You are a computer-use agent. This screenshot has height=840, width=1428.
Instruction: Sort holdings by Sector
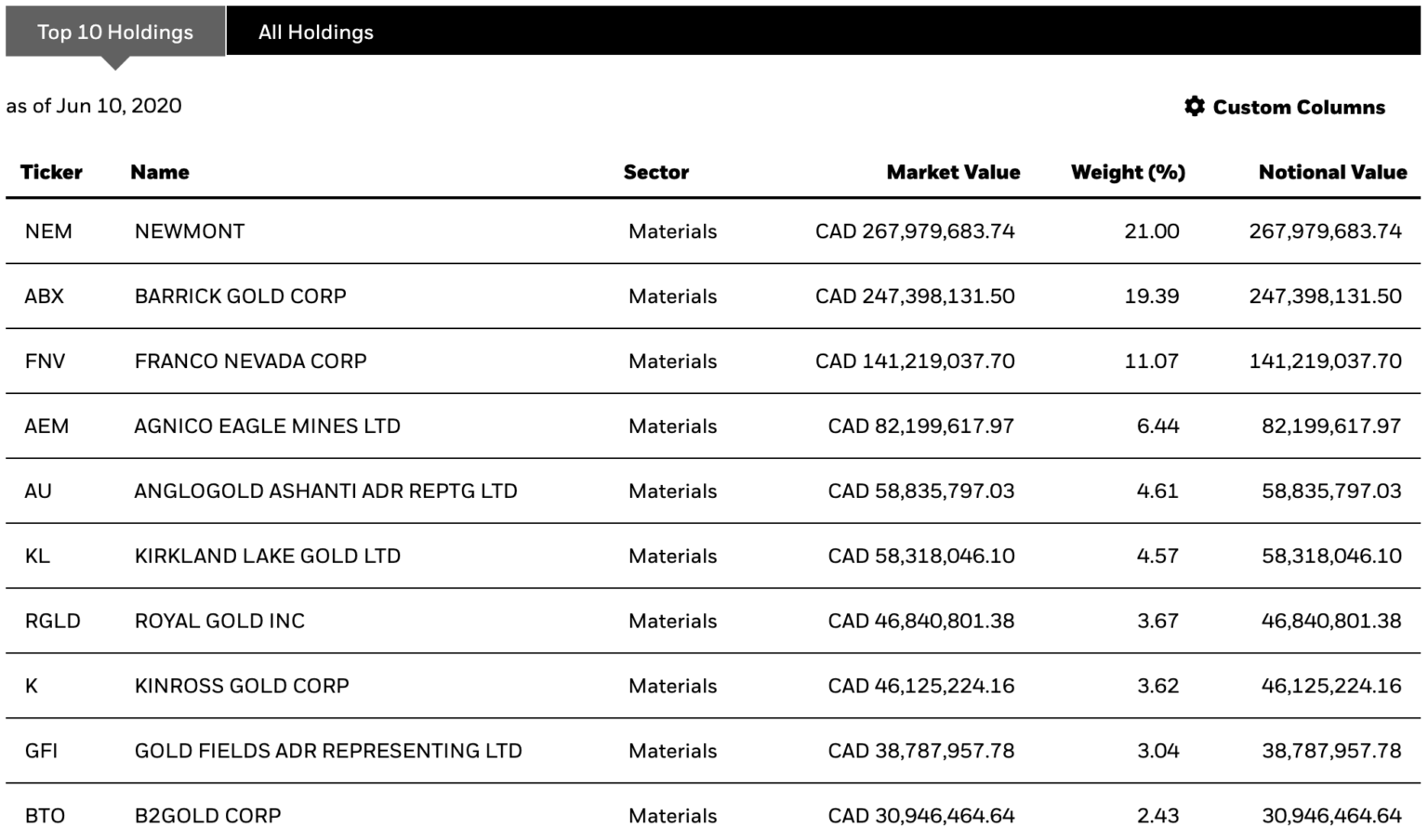coord(655,172)
